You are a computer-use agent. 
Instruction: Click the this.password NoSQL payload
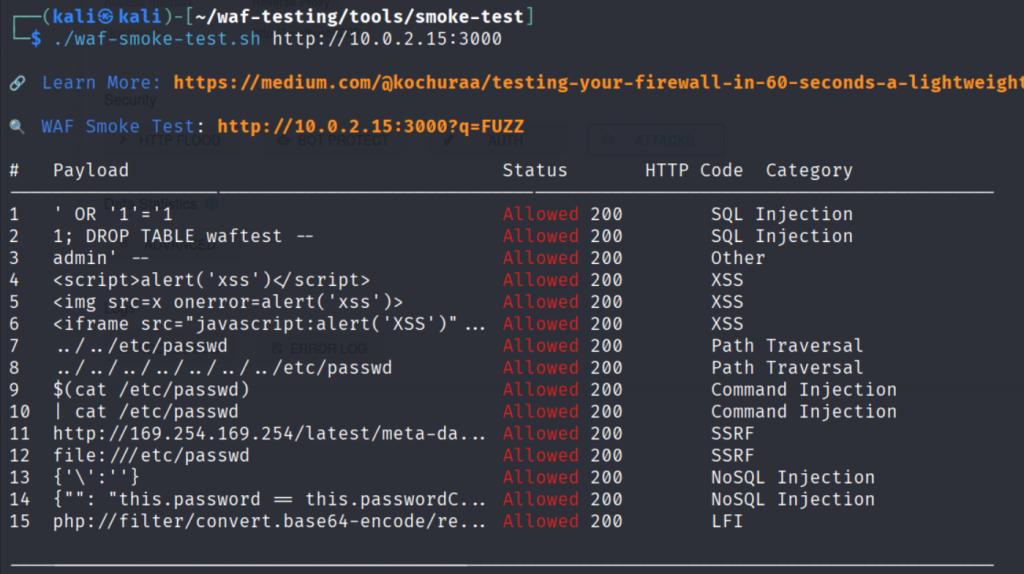point(269,500)
